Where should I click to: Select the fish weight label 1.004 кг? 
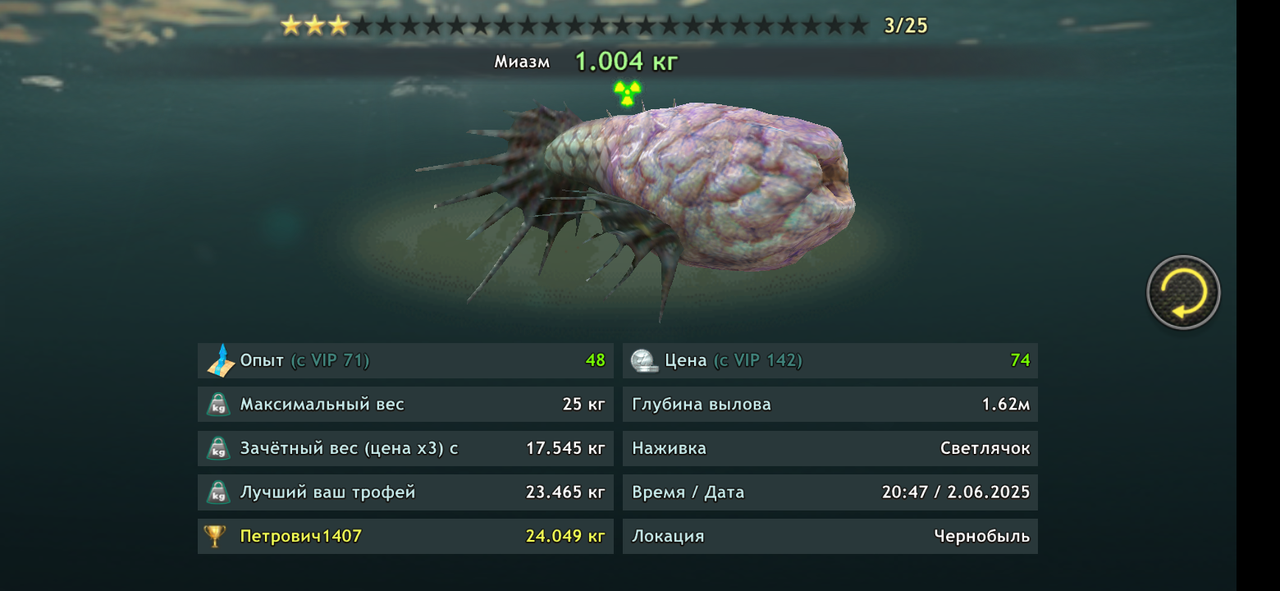627,61
